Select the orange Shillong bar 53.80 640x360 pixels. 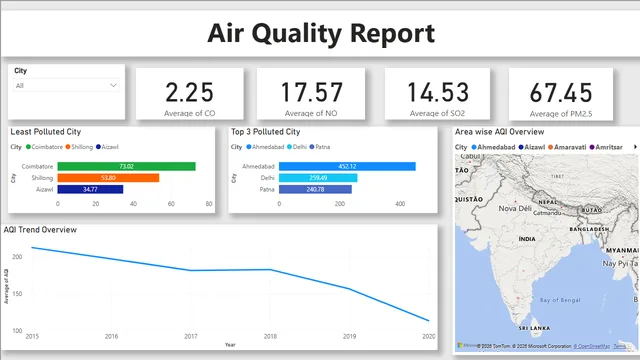[108, 178]
